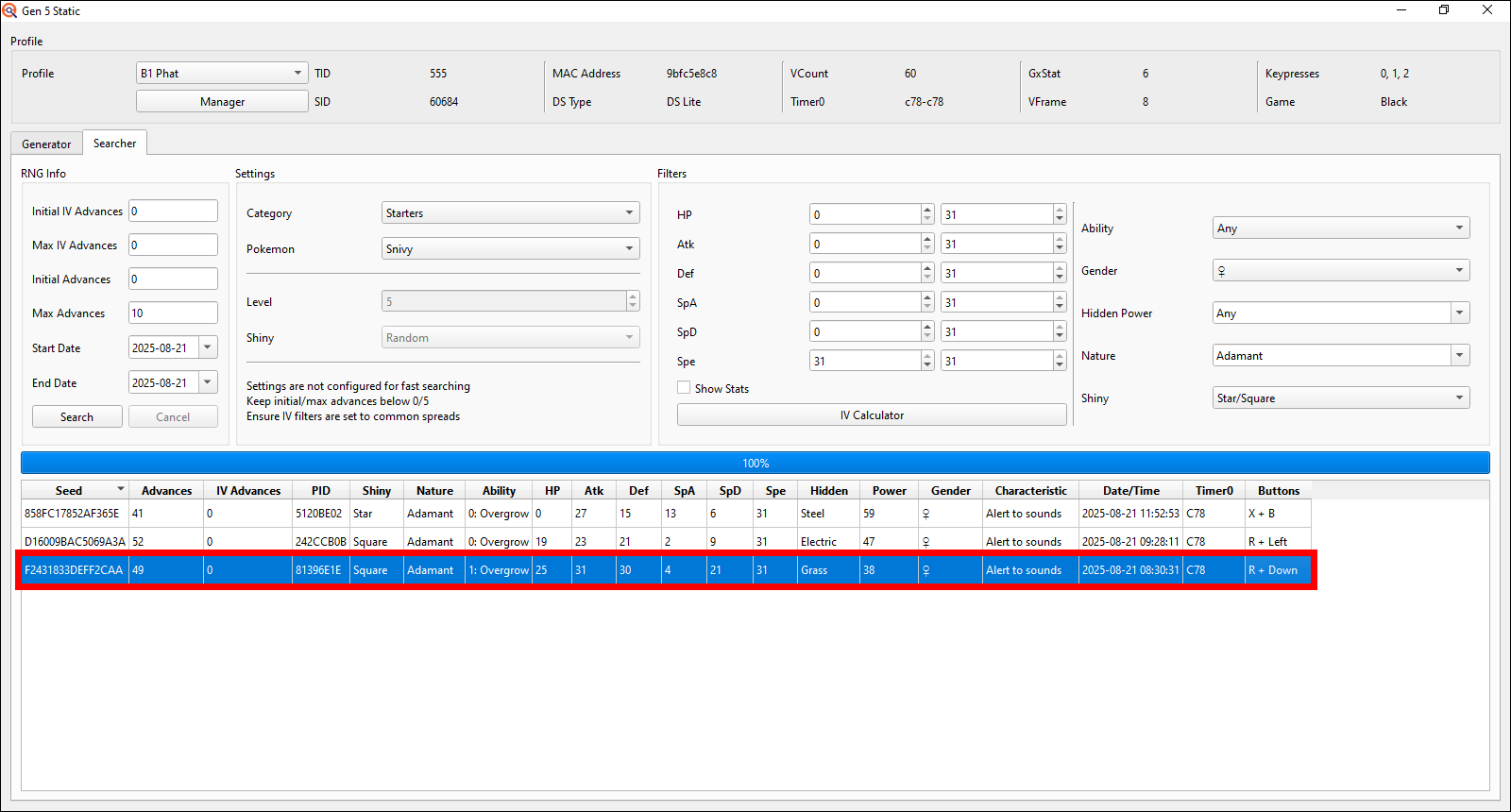The width and height of the screenshot is (1511, 812).
Task: Click the Seed column sort arrow
Action: coord(120,489)
